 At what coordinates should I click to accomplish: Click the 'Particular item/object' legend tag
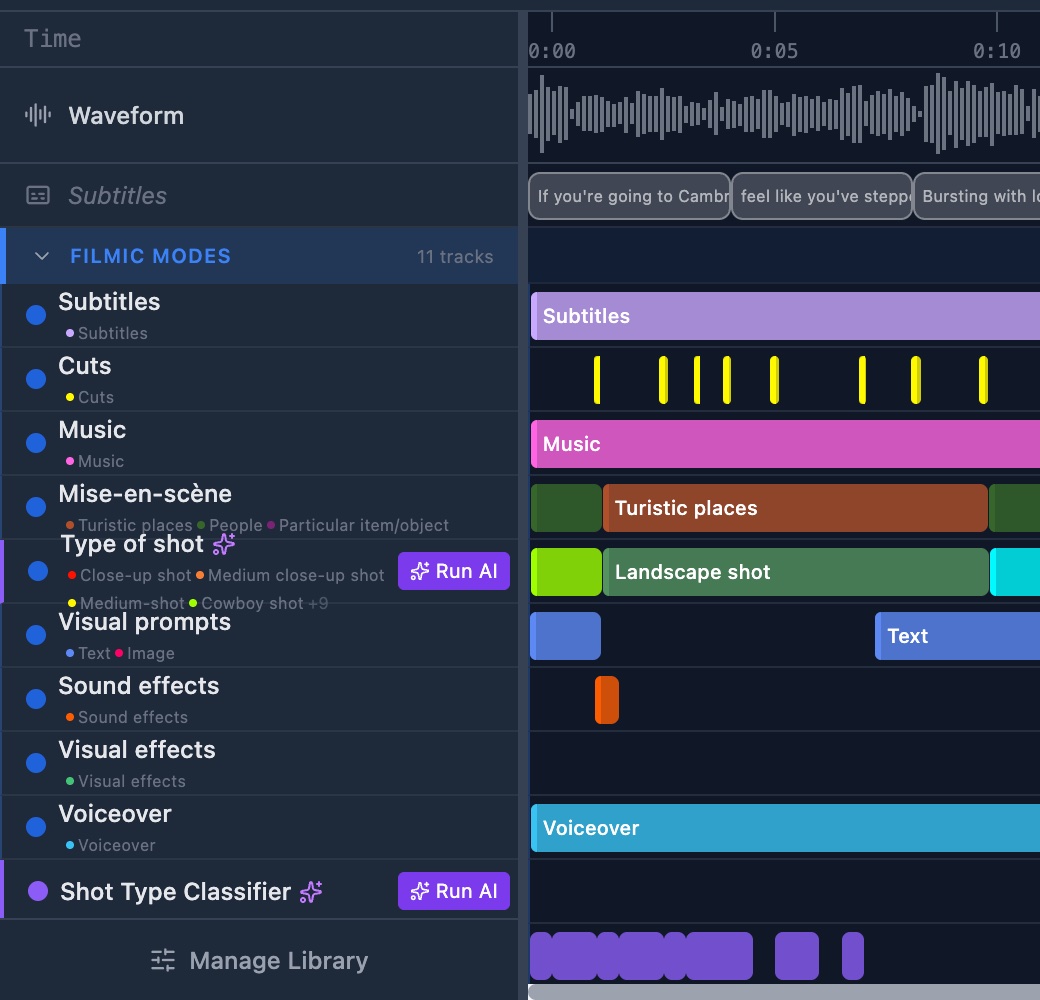tap(358, 525)
